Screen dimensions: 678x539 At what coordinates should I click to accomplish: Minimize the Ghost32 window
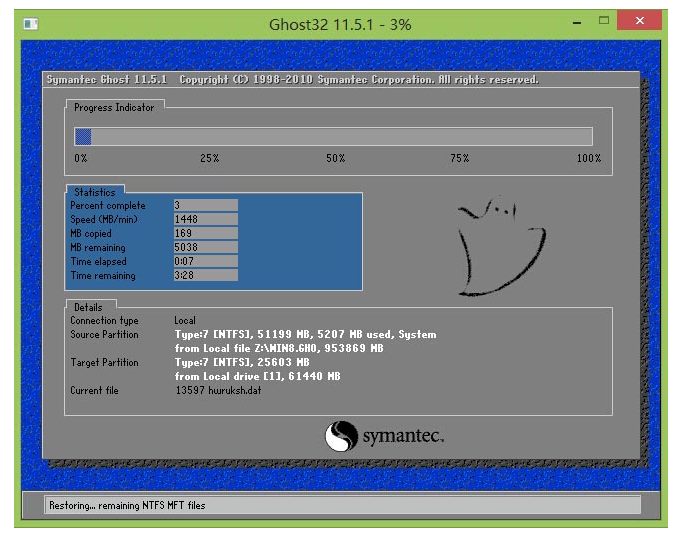577,22
